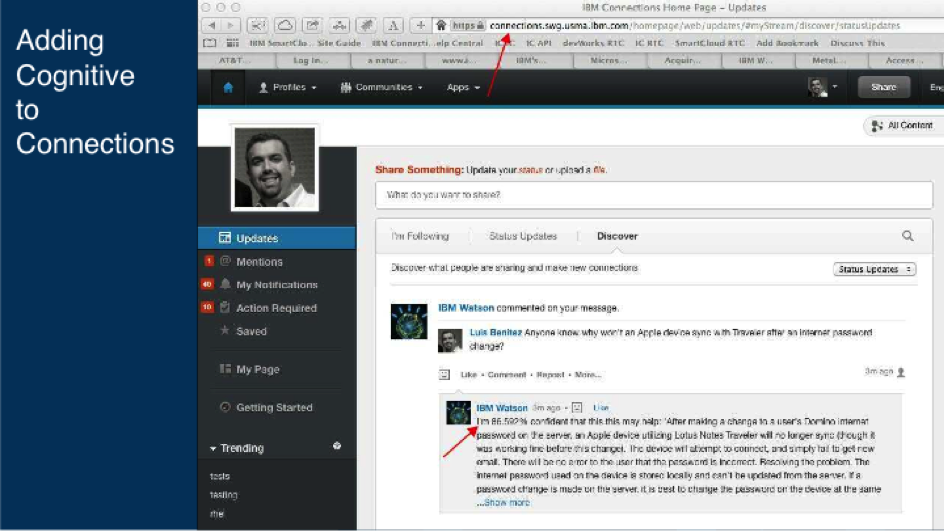Select Updates in the sidebar
Image resolution: width=945 pixels, height=532 pixels.
[x=277, y=238]
